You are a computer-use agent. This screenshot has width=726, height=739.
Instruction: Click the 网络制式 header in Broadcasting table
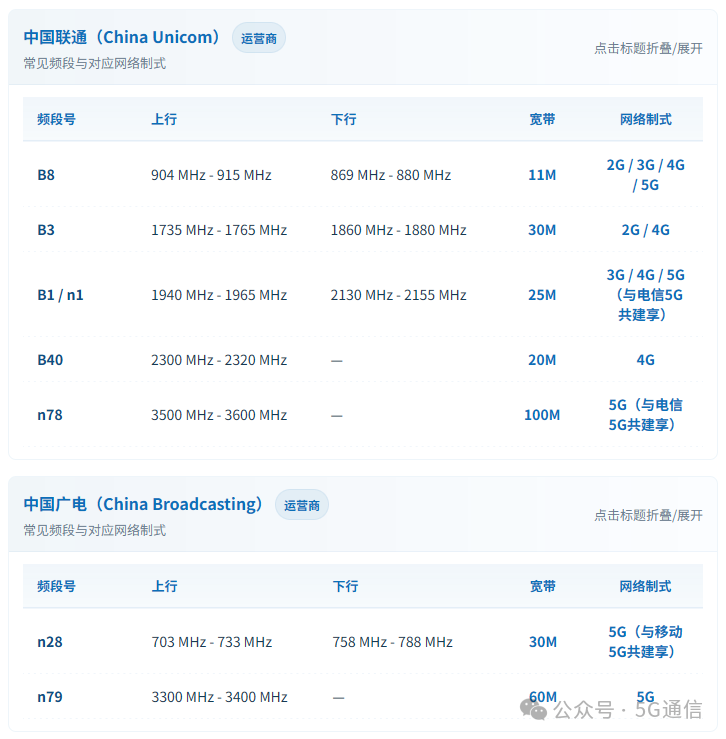(x=645, y=586)
